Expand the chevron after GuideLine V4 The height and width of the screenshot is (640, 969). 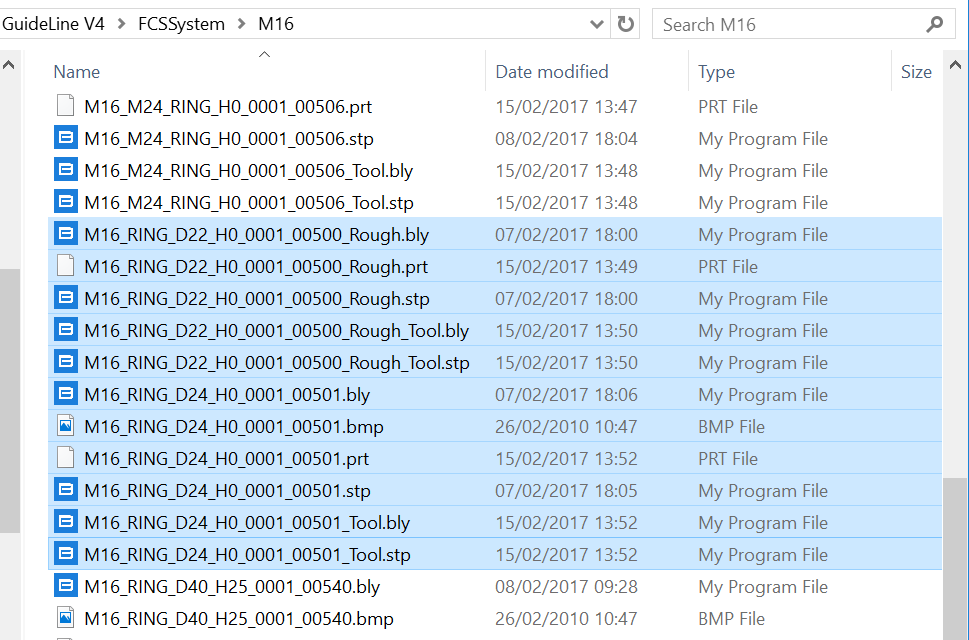click(x=121, y=24)
